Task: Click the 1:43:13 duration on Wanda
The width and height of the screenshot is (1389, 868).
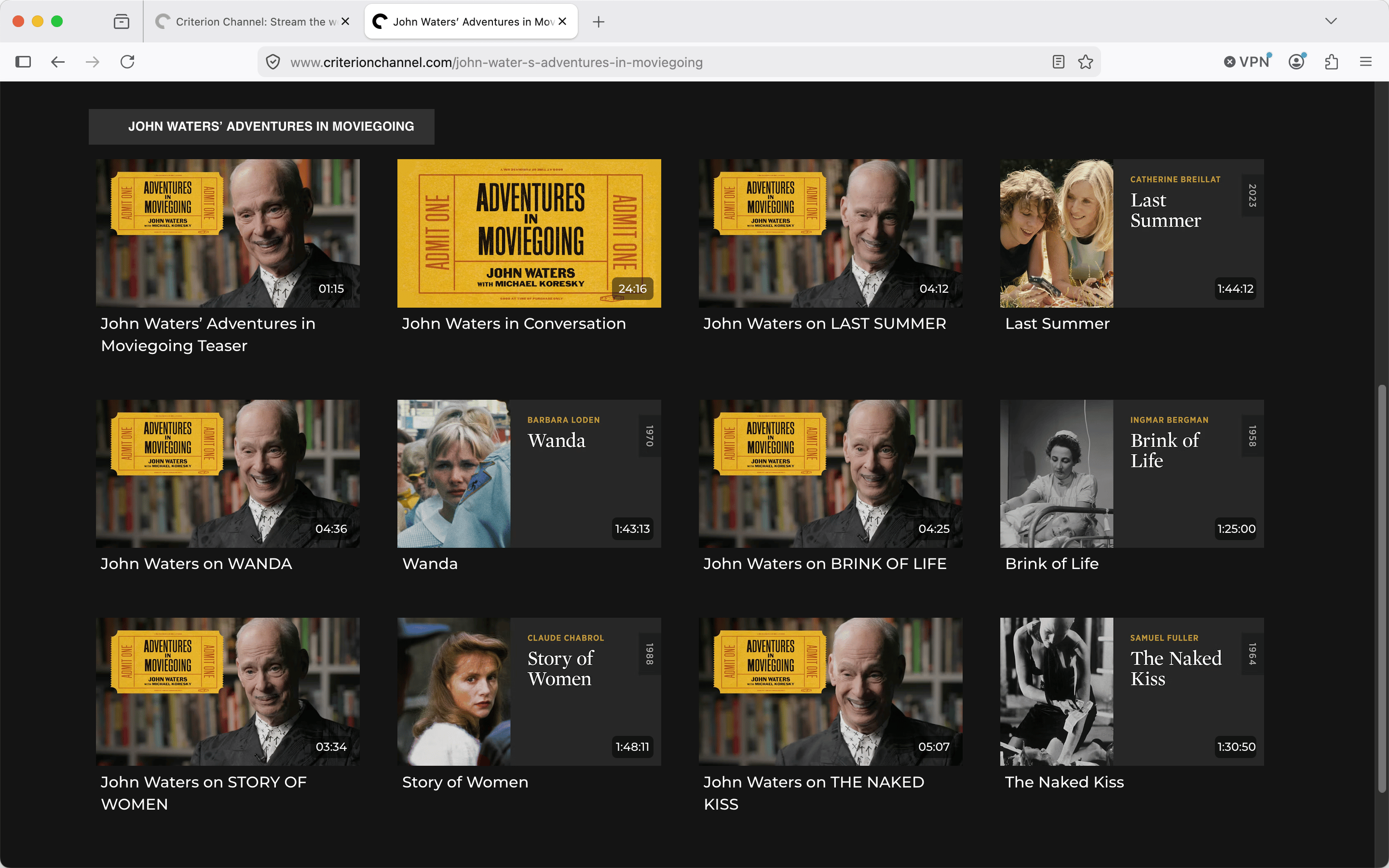Action: click(632, 529)
